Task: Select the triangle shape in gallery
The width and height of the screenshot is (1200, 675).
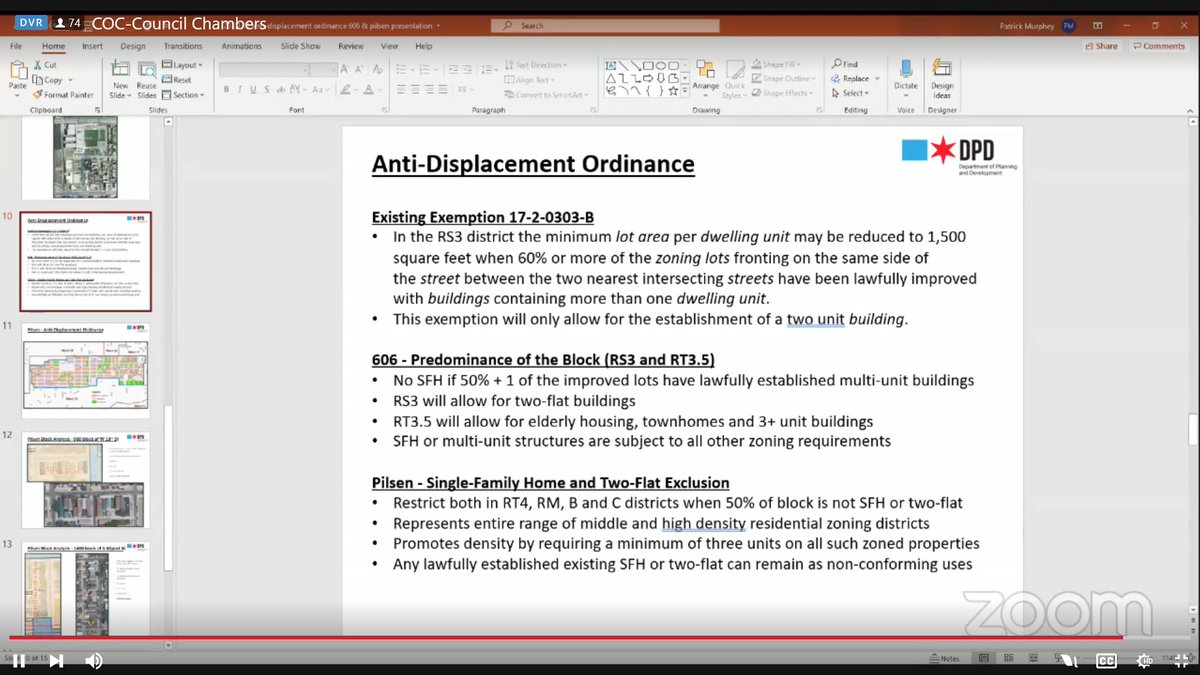Action: pos(611,77)
